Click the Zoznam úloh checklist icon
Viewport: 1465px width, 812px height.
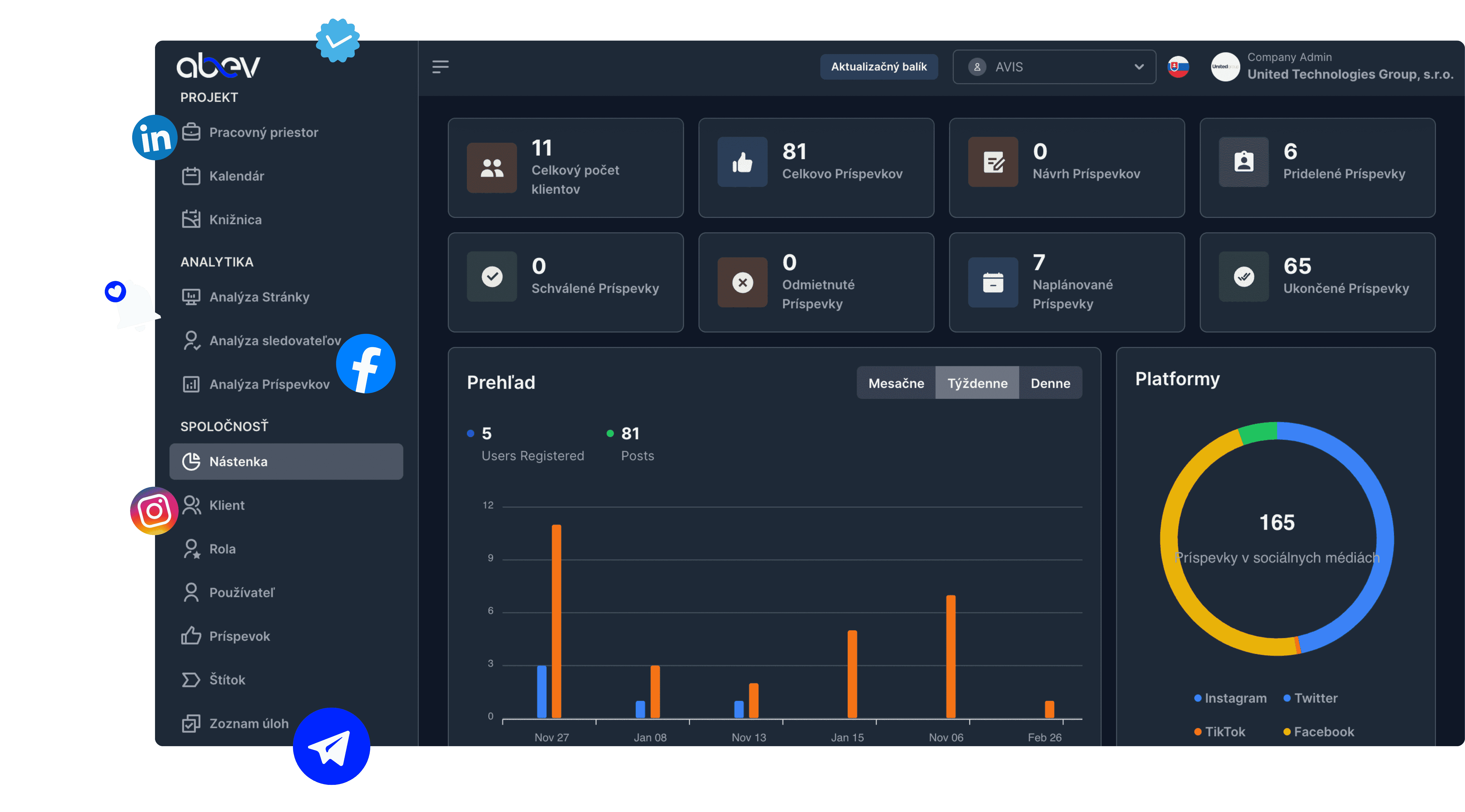191,723
